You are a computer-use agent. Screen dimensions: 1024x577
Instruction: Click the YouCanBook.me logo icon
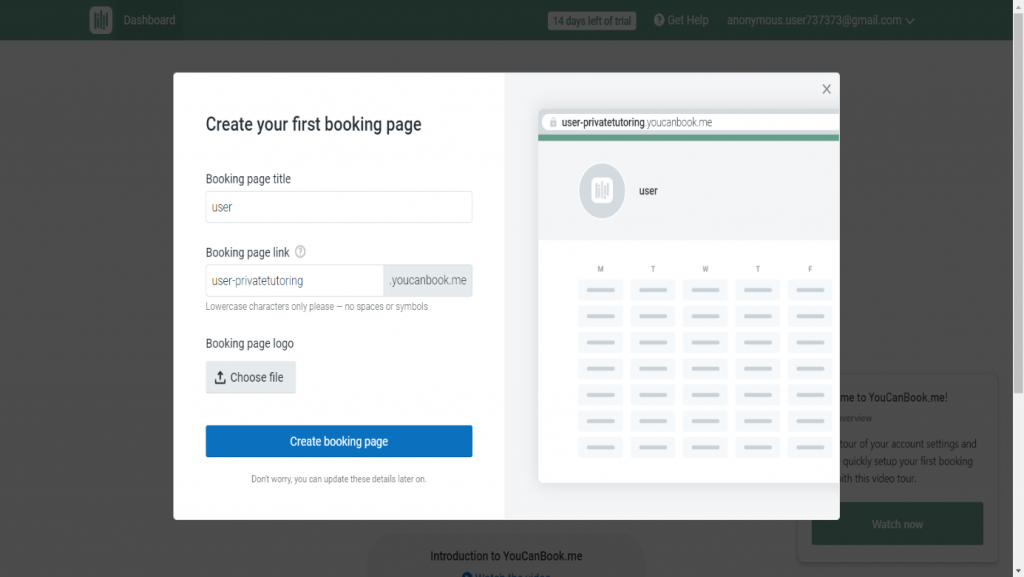tap(101, 20)
